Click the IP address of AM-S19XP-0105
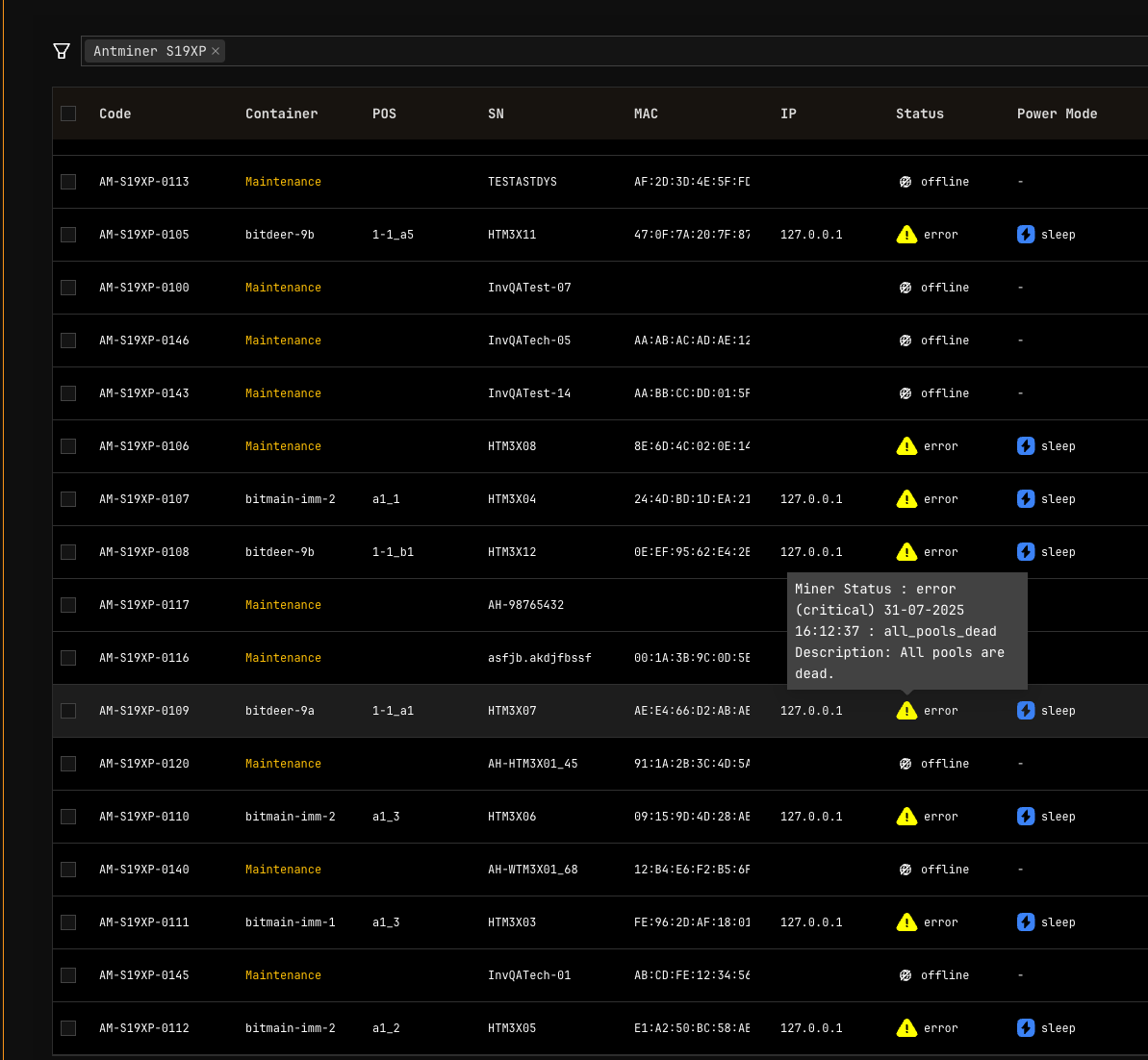This screenshot has height=1060, width=1148. [x=811, y=234]
